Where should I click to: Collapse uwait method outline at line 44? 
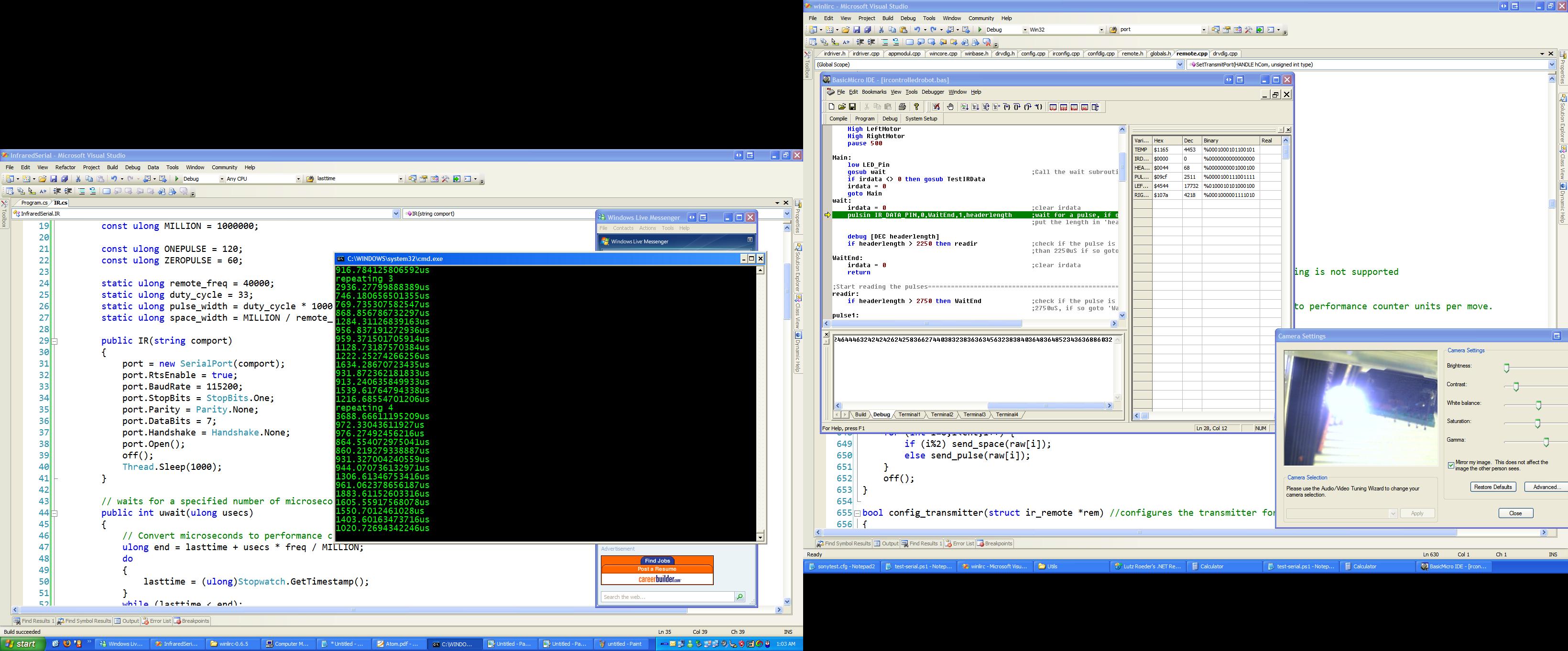click(54, 513)
